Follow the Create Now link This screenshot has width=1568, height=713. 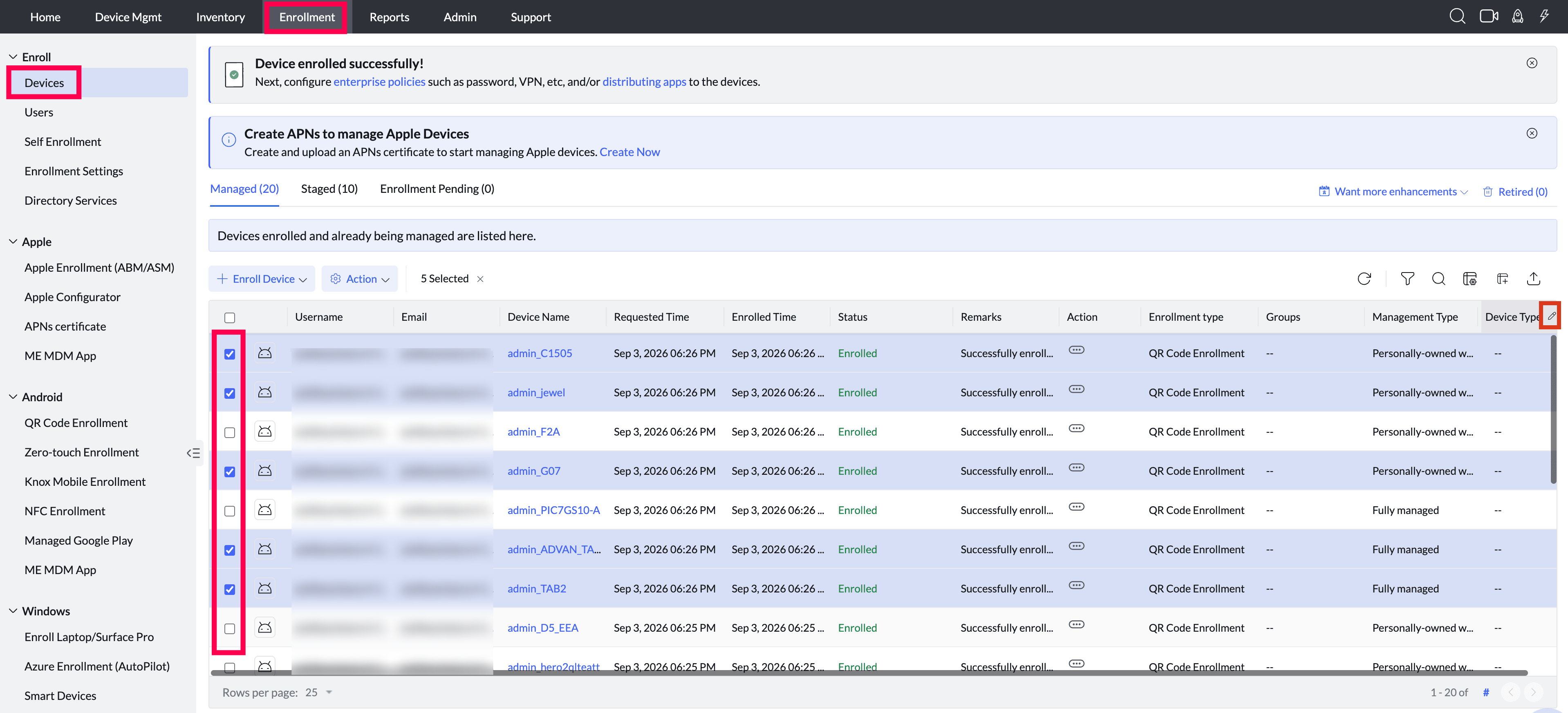tap(629, 152)
